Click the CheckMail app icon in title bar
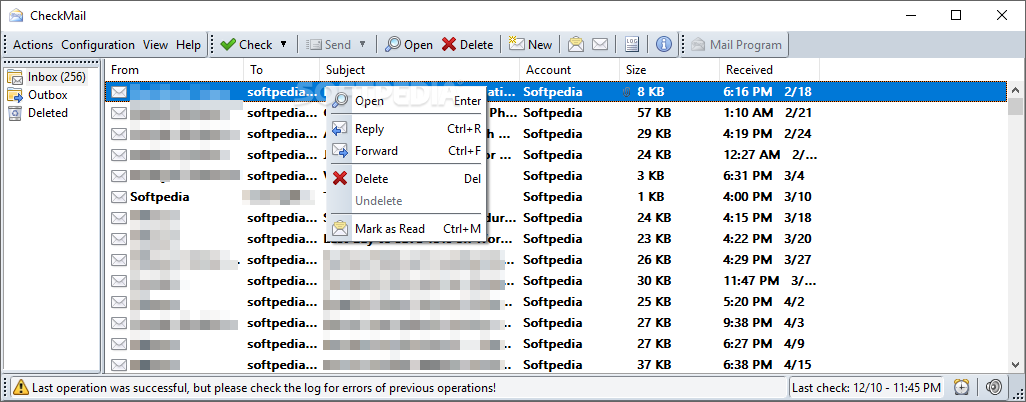1026x402 pixels. tap(16, 15)
